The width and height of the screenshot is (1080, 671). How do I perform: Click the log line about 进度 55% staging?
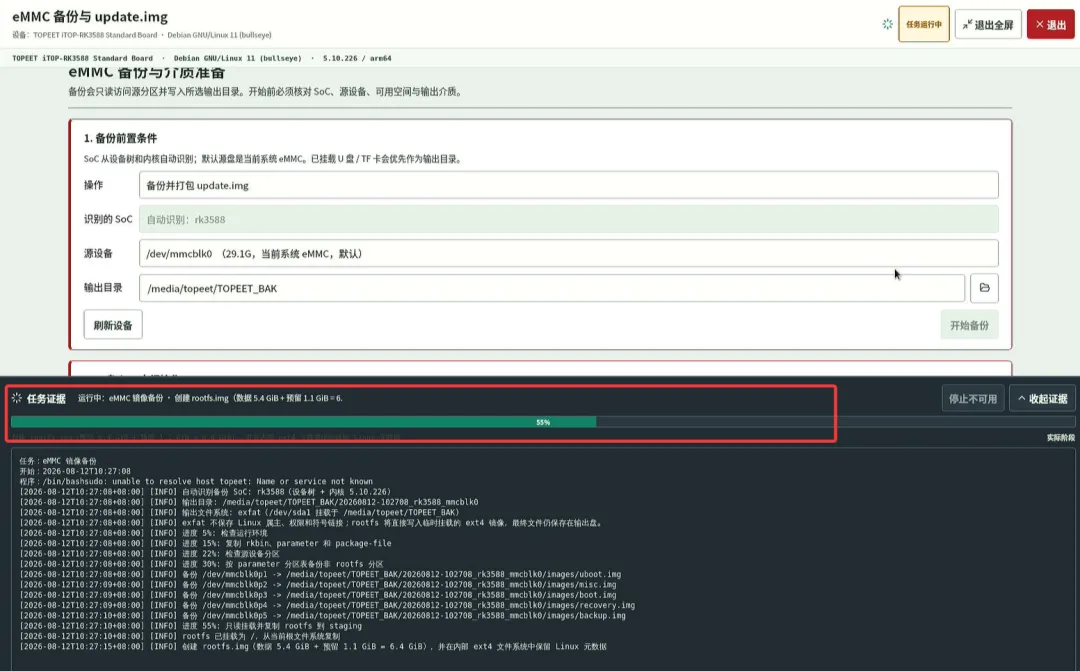click(190, 626)
